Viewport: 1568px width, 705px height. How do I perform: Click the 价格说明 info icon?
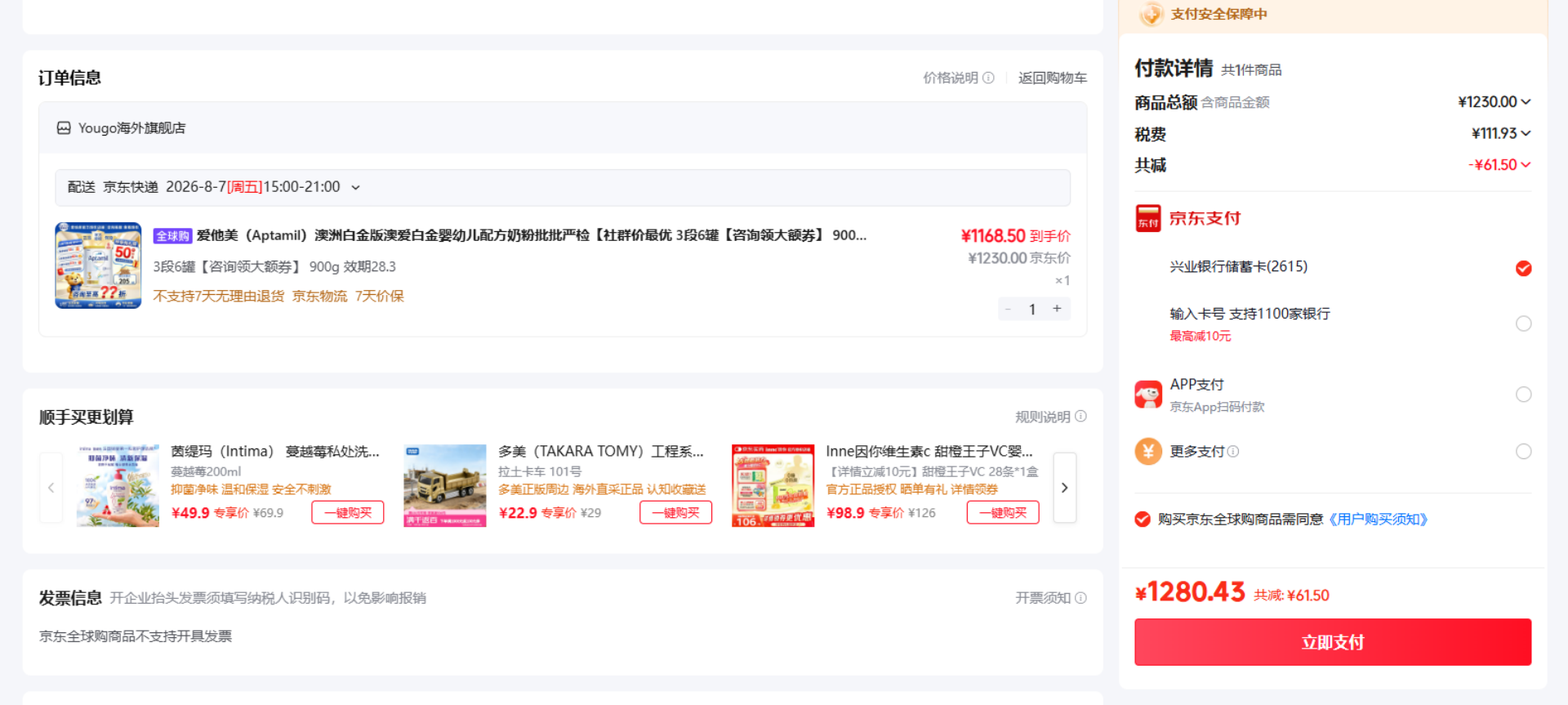coord(988,78)
